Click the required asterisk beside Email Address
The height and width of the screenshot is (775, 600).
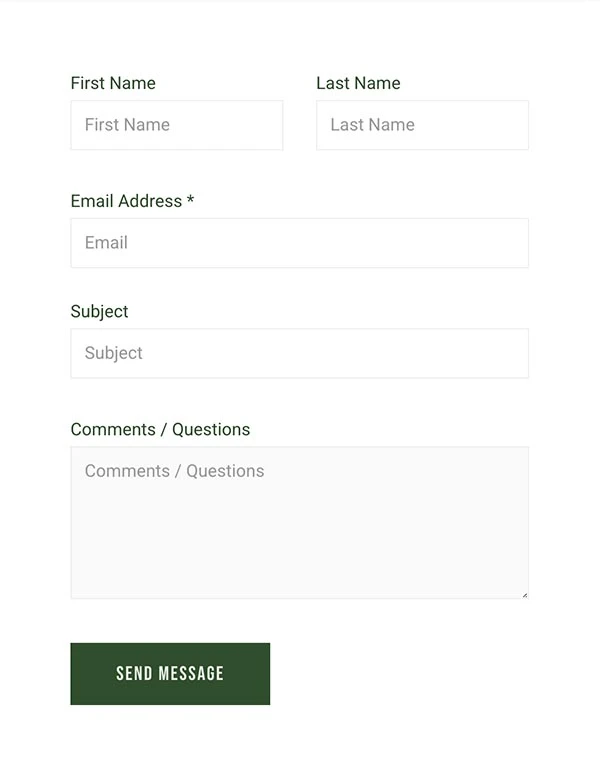[190, 201]
